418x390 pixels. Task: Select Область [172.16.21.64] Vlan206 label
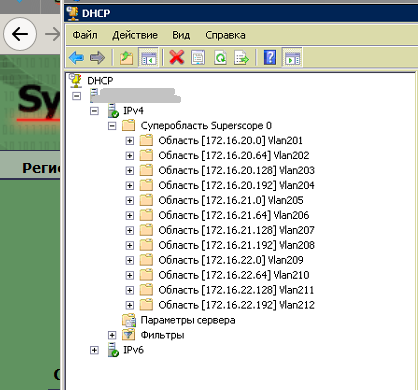[234, 215]
